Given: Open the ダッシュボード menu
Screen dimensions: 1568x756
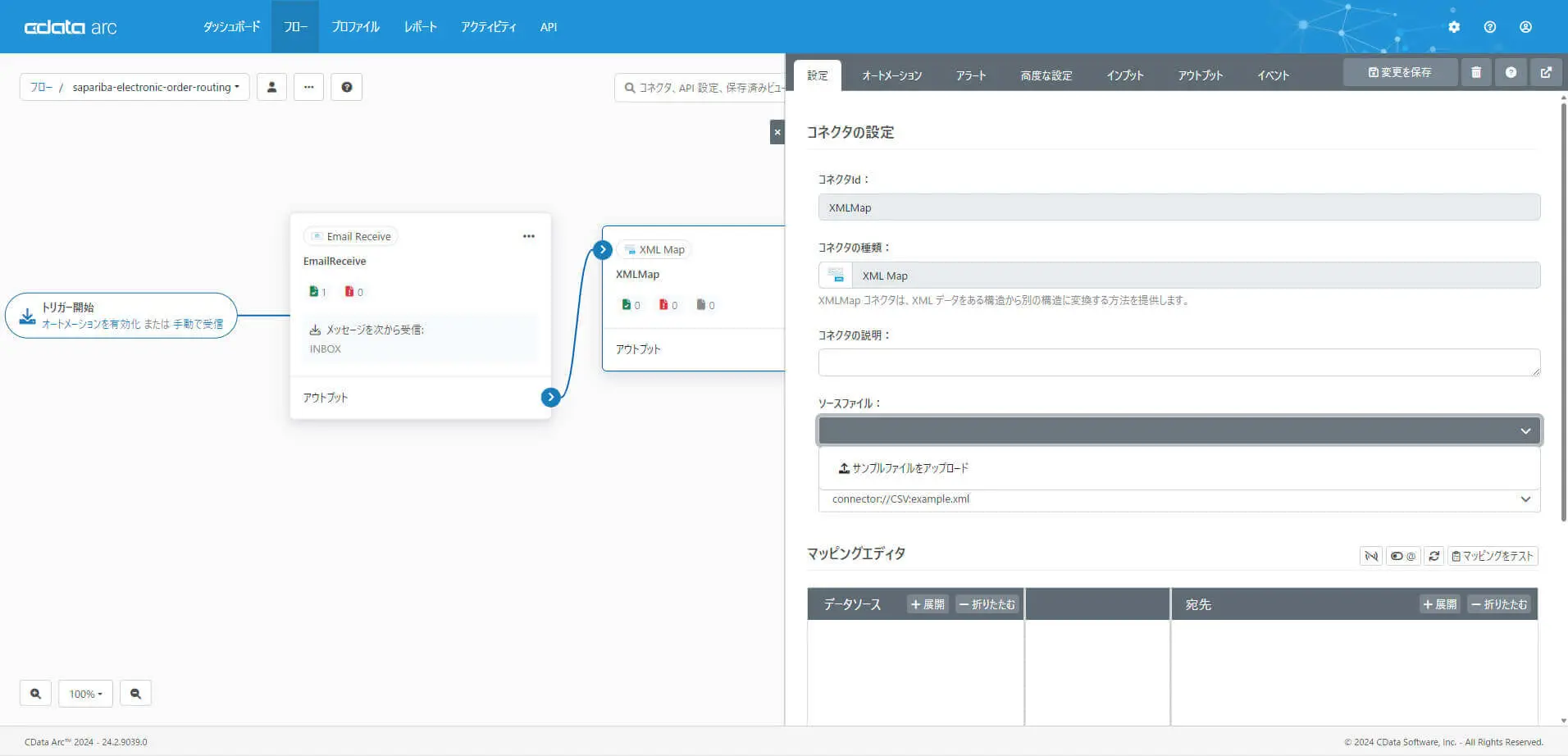Looking at the screenshot, I should click(x=232, y=27).
